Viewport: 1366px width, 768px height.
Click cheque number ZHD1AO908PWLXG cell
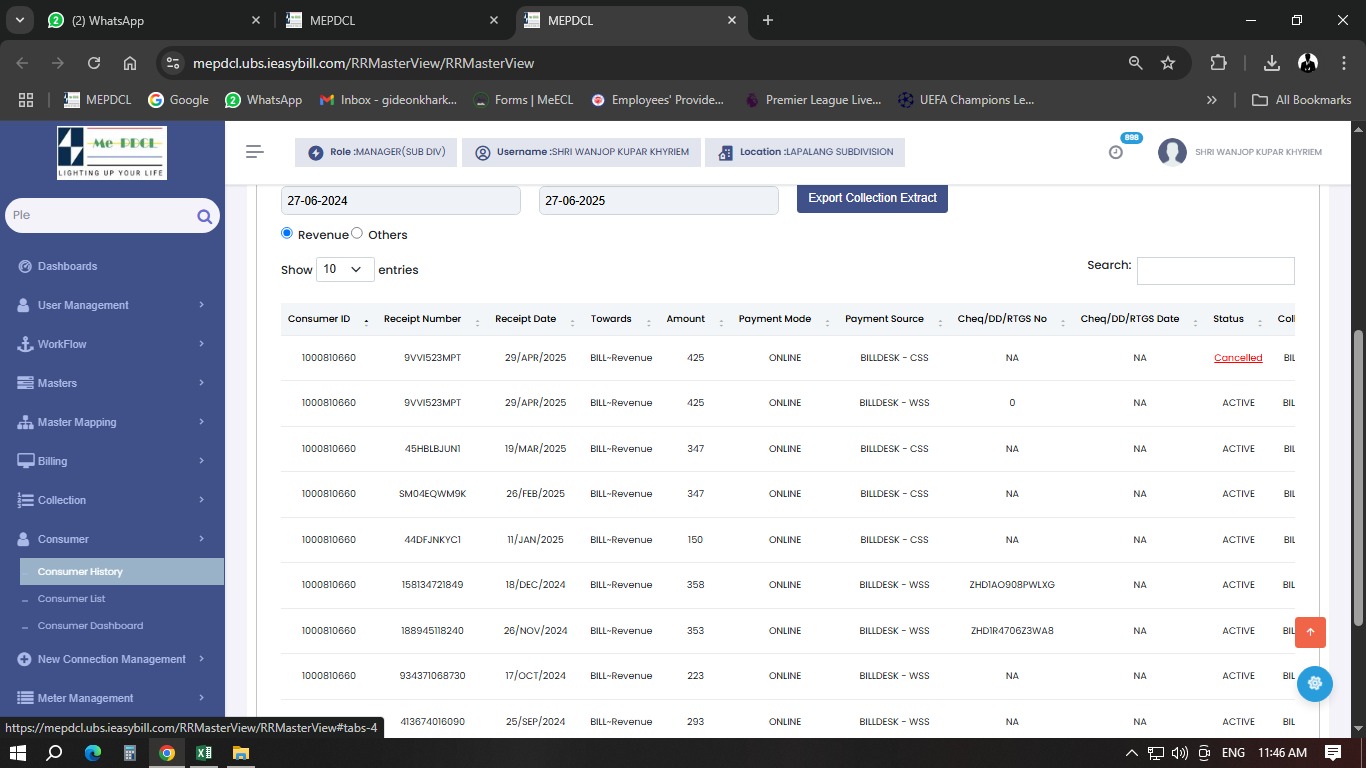(1012, 585)
